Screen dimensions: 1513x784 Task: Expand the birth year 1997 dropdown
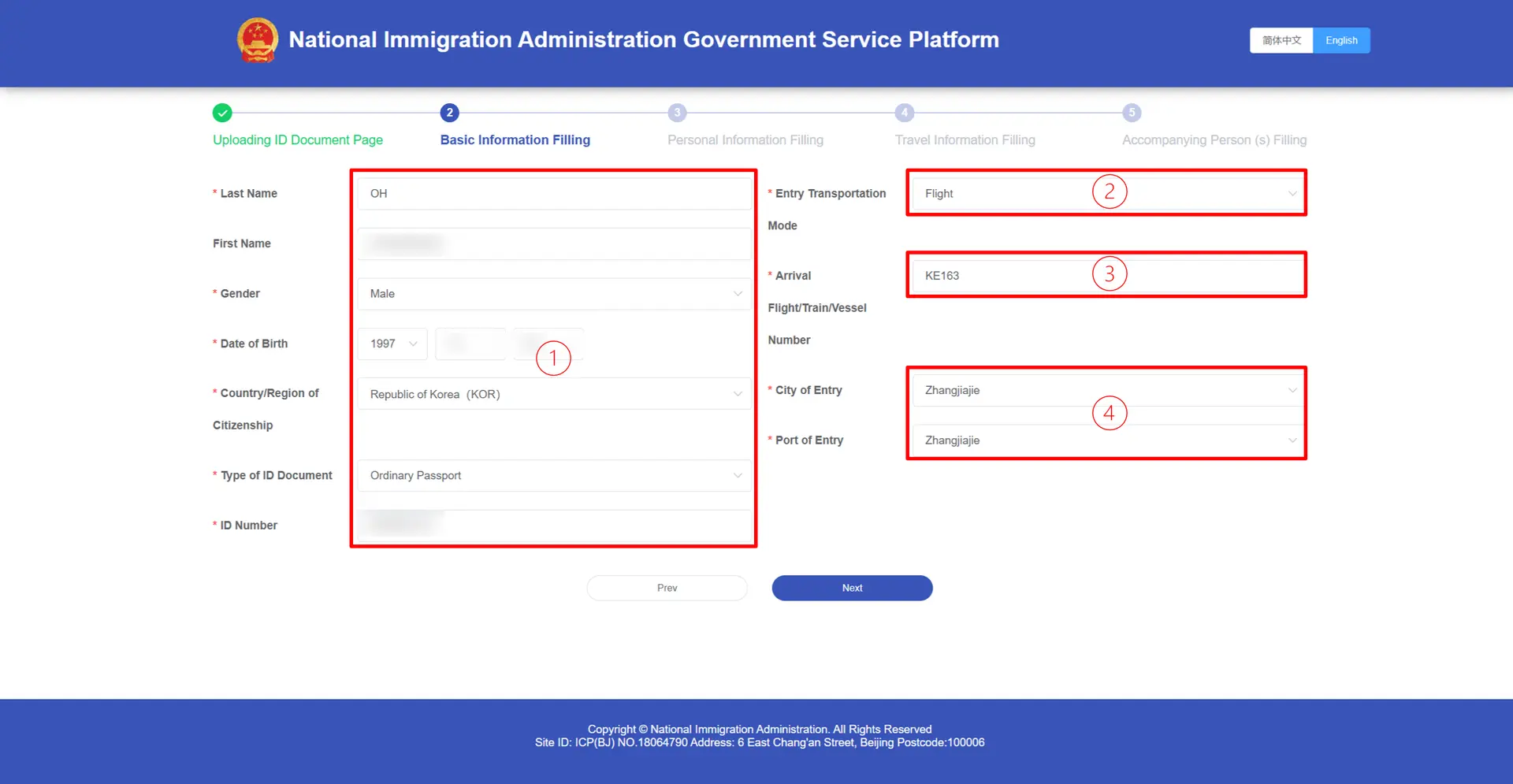click(392, 344)
